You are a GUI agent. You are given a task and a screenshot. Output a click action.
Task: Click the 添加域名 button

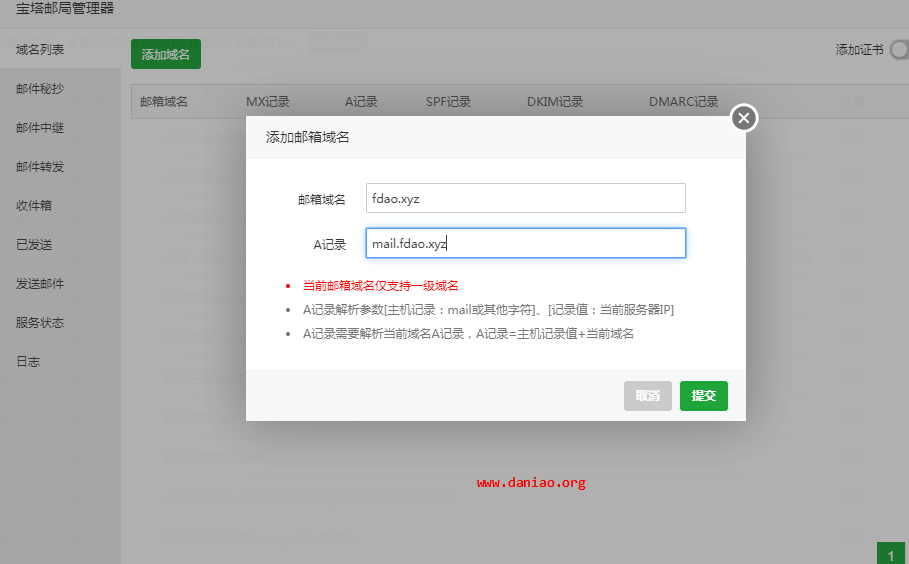coord(166,54)
